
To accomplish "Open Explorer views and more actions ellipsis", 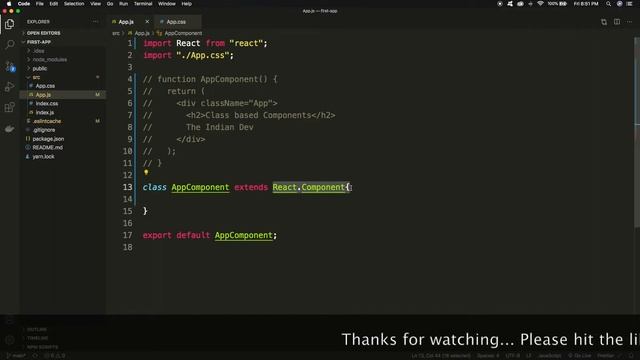I will click(95, 22).
